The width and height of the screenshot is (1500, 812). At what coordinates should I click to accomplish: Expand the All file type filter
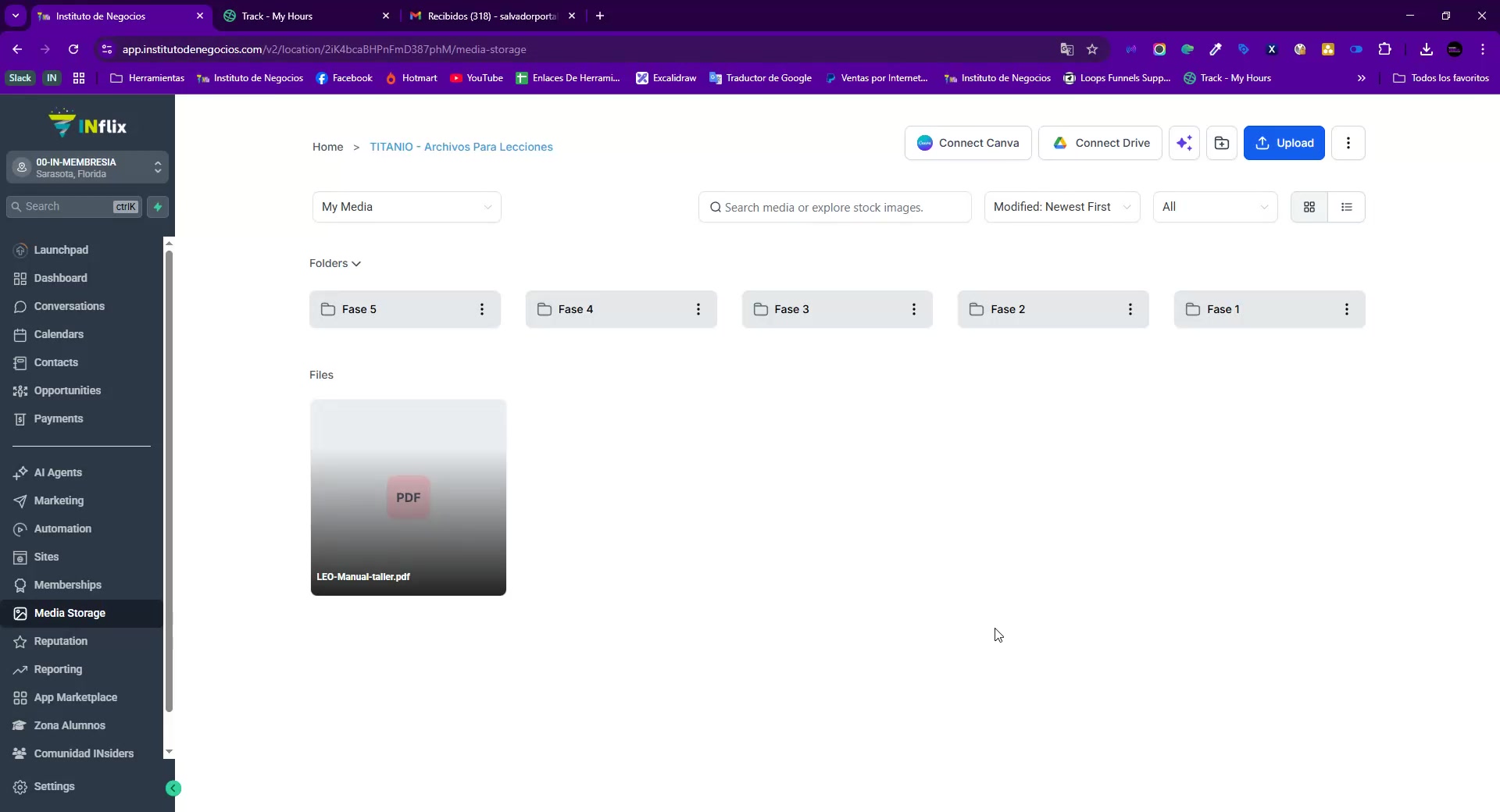[1214, 207]
